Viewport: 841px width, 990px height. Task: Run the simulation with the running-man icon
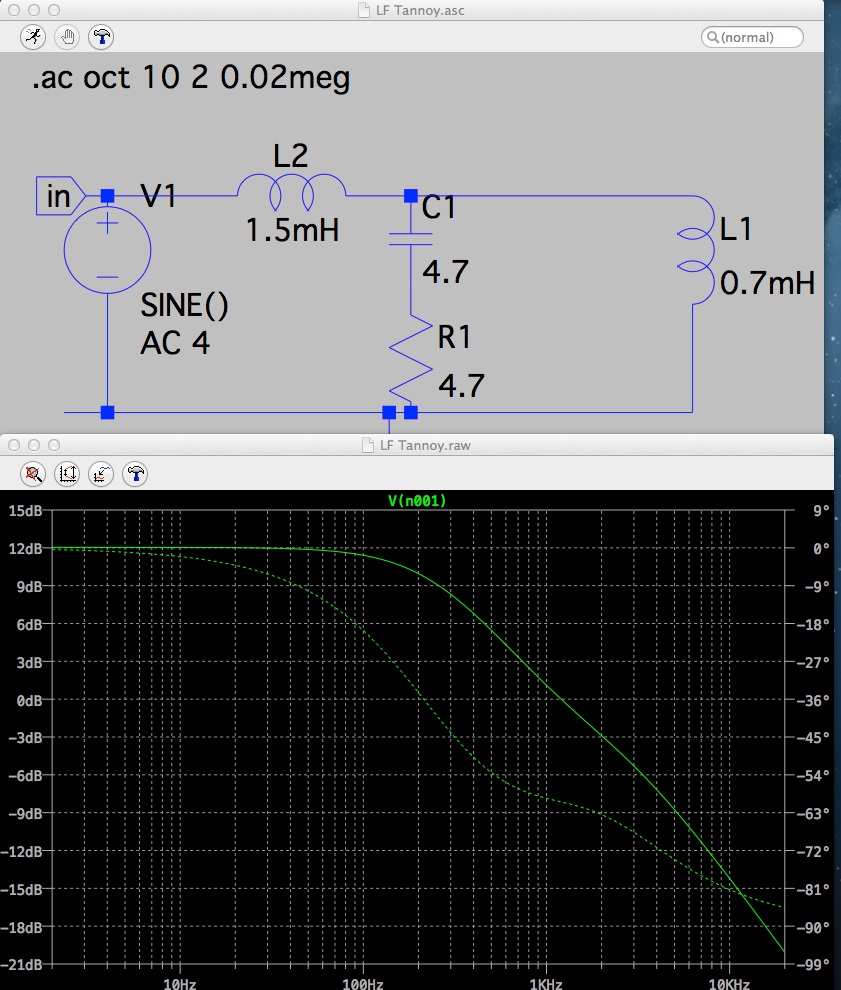pos(33,37)
